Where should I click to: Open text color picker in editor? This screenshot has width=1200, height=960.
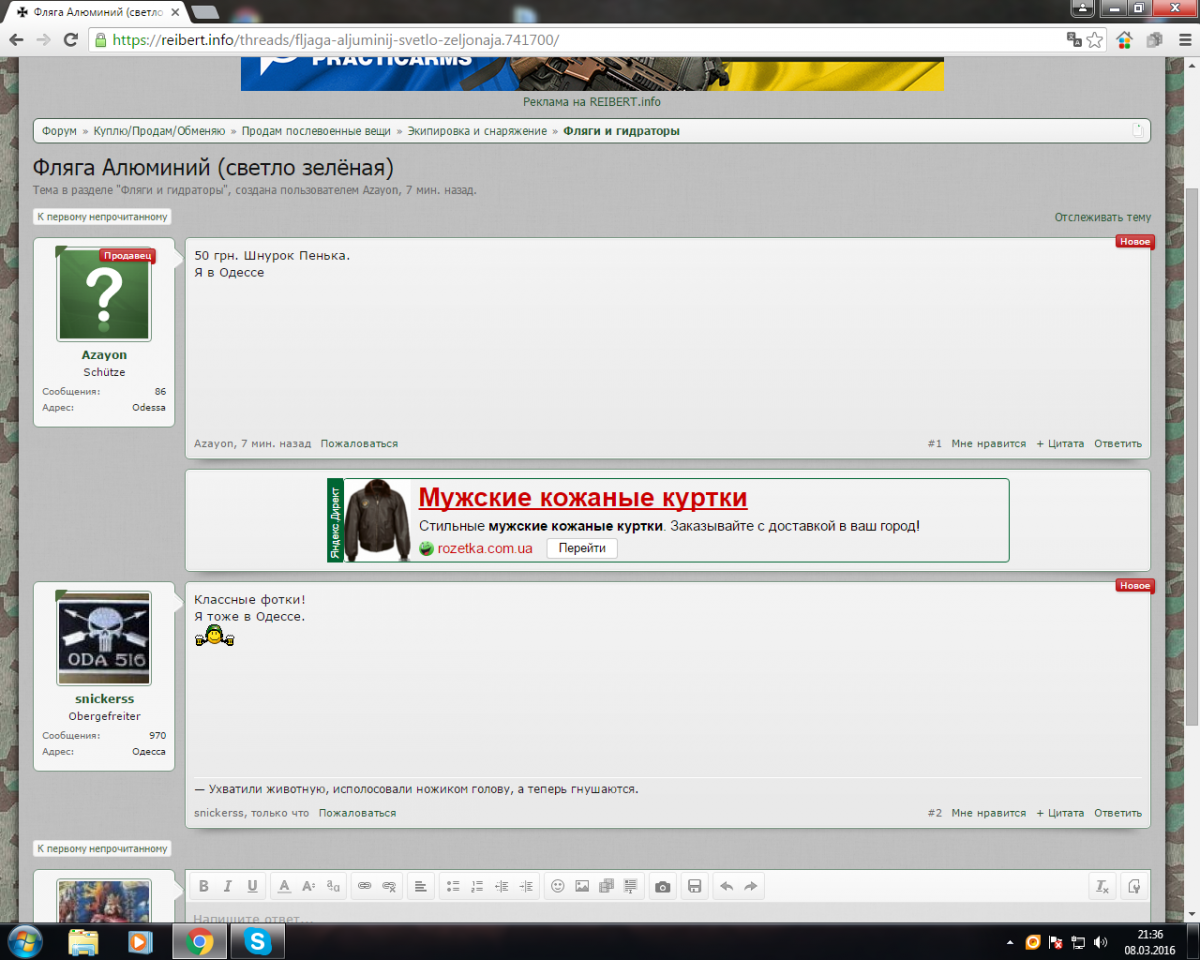(x=284, y=886)
